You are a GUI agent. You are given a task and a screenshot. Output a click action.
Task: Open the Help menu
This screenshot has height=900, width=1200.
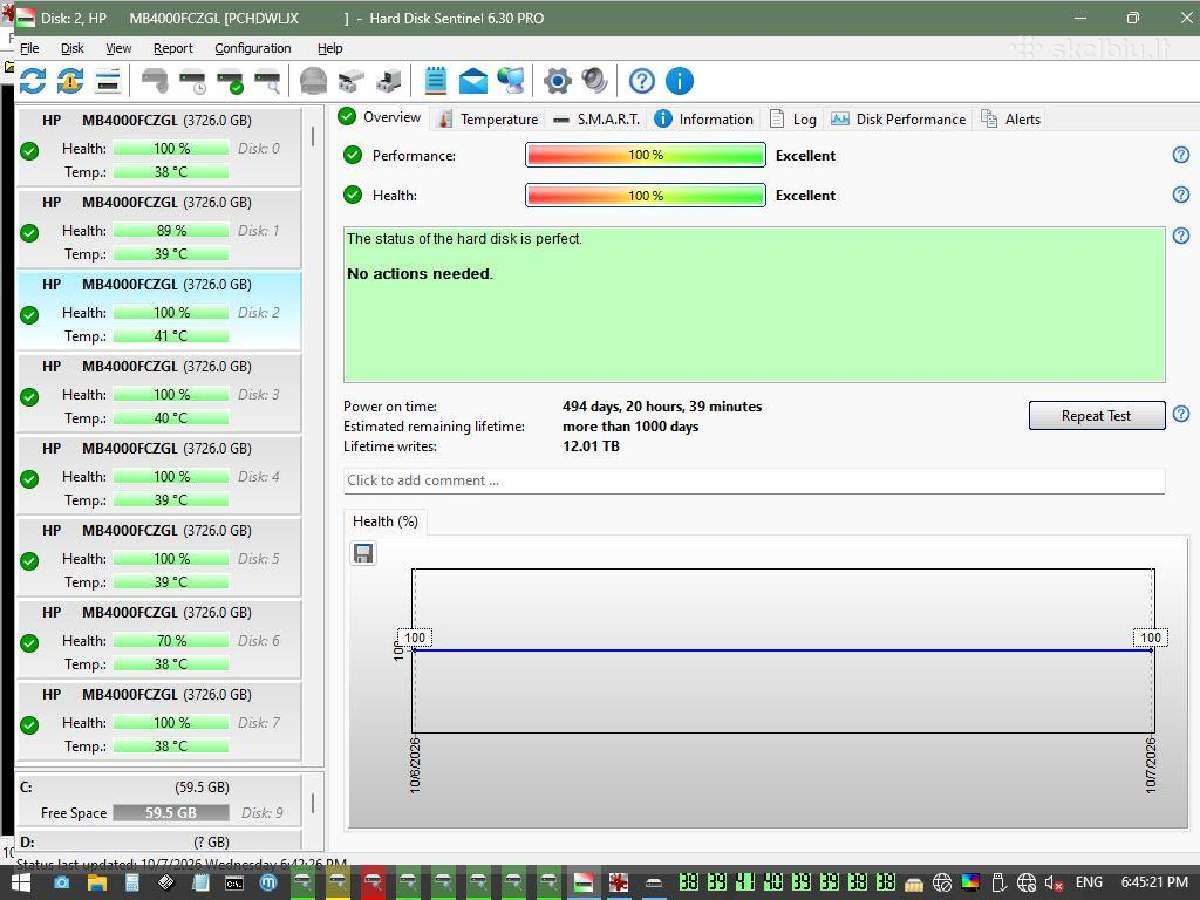coord(330,48)
